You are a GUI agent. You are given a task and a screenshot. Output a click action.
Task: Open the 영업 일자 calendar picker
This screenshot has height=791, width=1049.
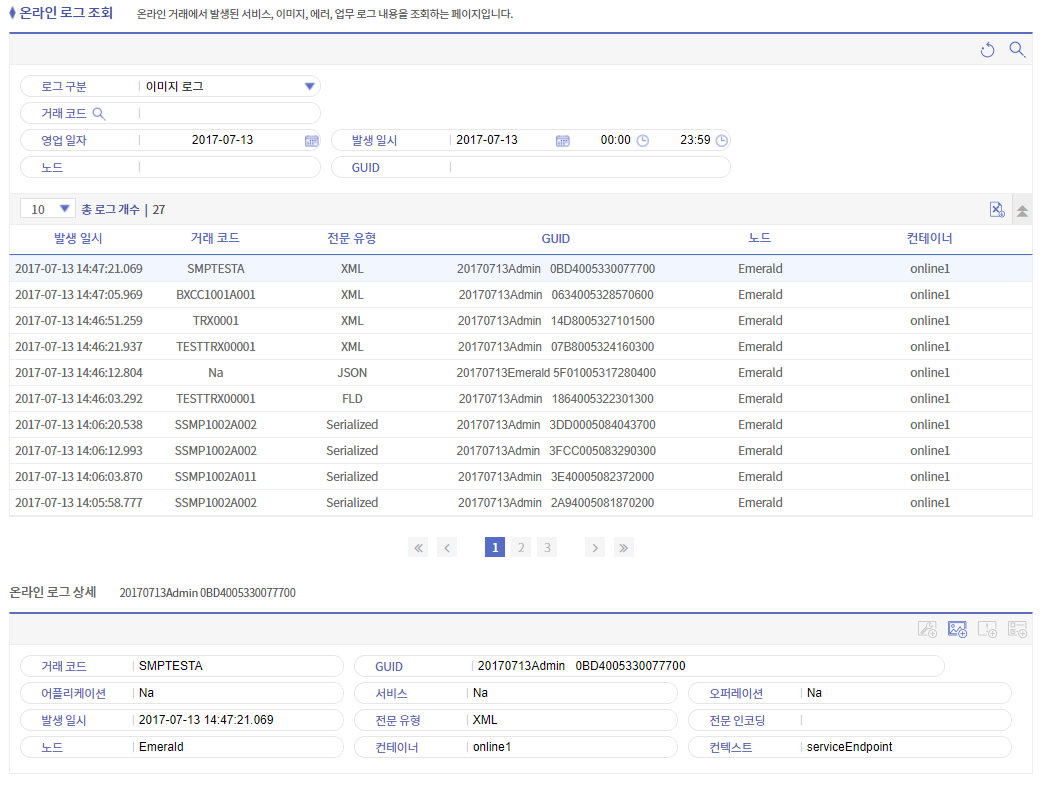coord(312,141)
